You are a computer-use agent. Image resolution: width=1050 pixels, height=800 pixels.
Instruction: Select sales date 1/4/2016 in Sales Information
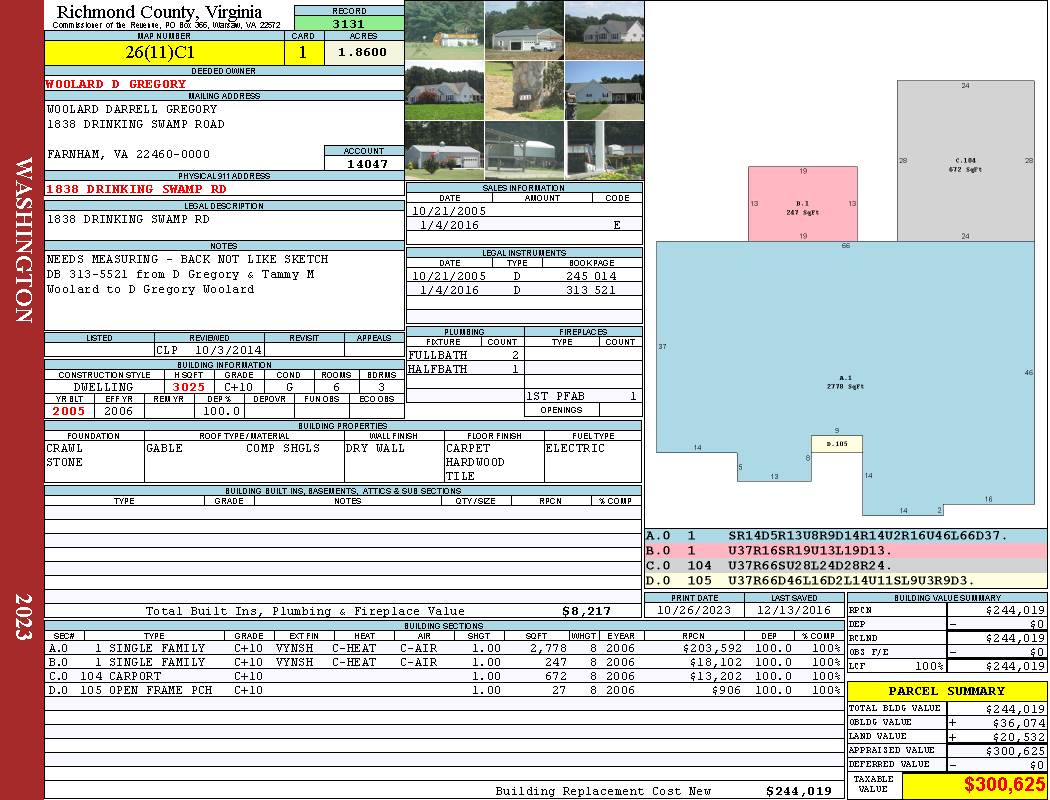point(449,225)
